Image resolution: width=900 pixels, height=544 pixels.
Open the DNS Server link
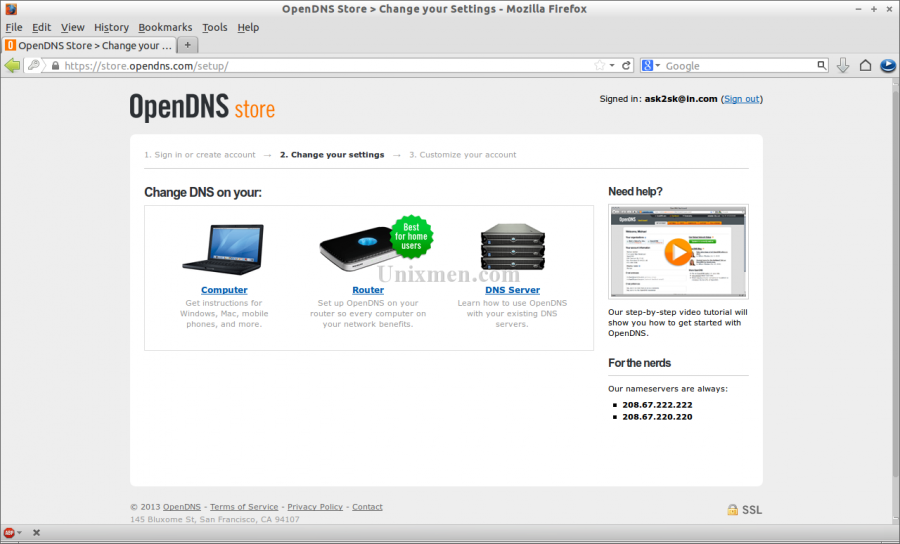click(512, 290)
